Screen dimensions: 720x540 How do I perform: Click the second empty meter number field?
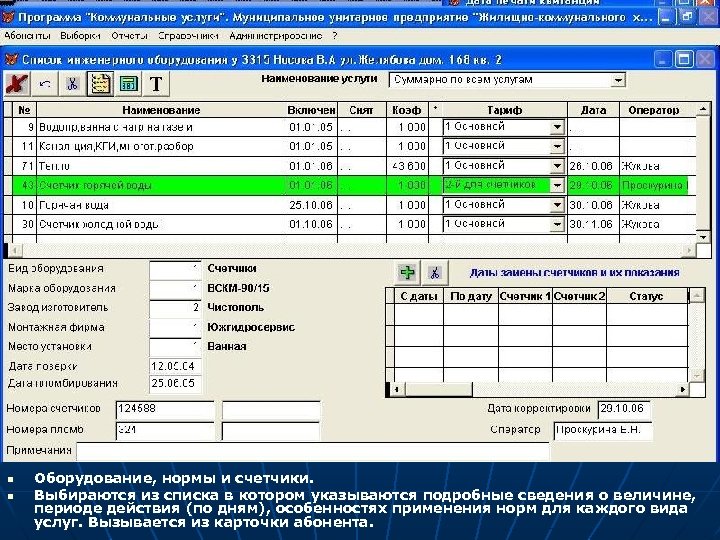point(271,410)
